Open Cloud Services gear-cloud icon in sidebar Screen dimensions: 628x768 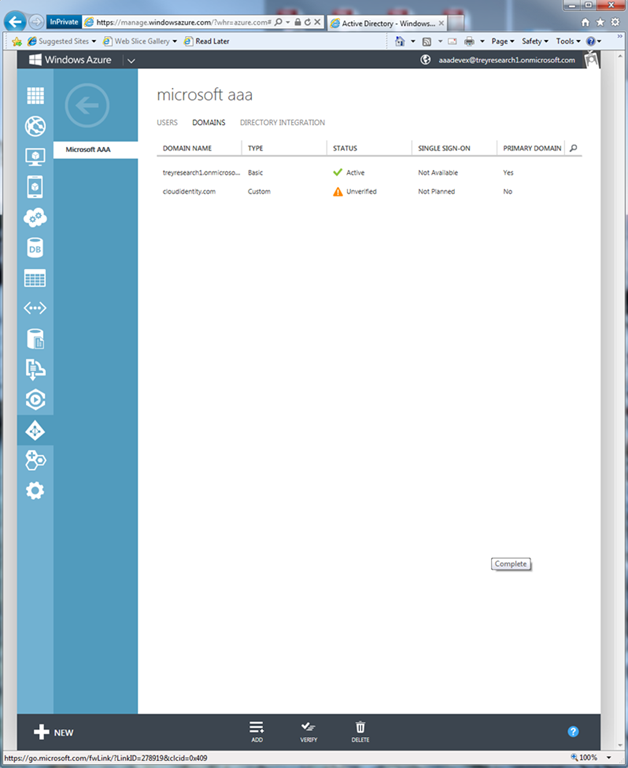tap(35, 217)
